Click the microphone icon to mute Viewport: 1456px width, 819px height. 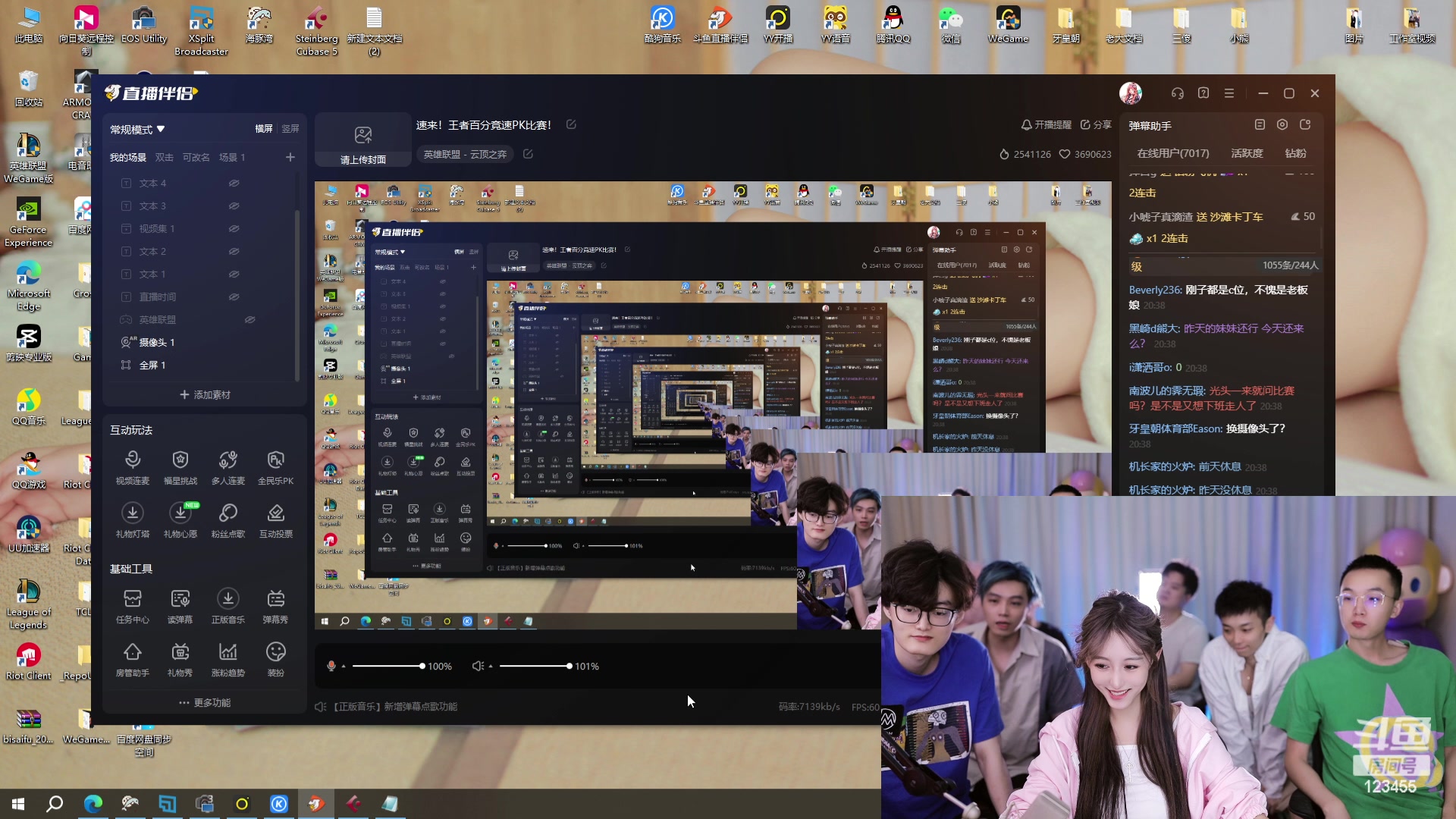(331, 666)
